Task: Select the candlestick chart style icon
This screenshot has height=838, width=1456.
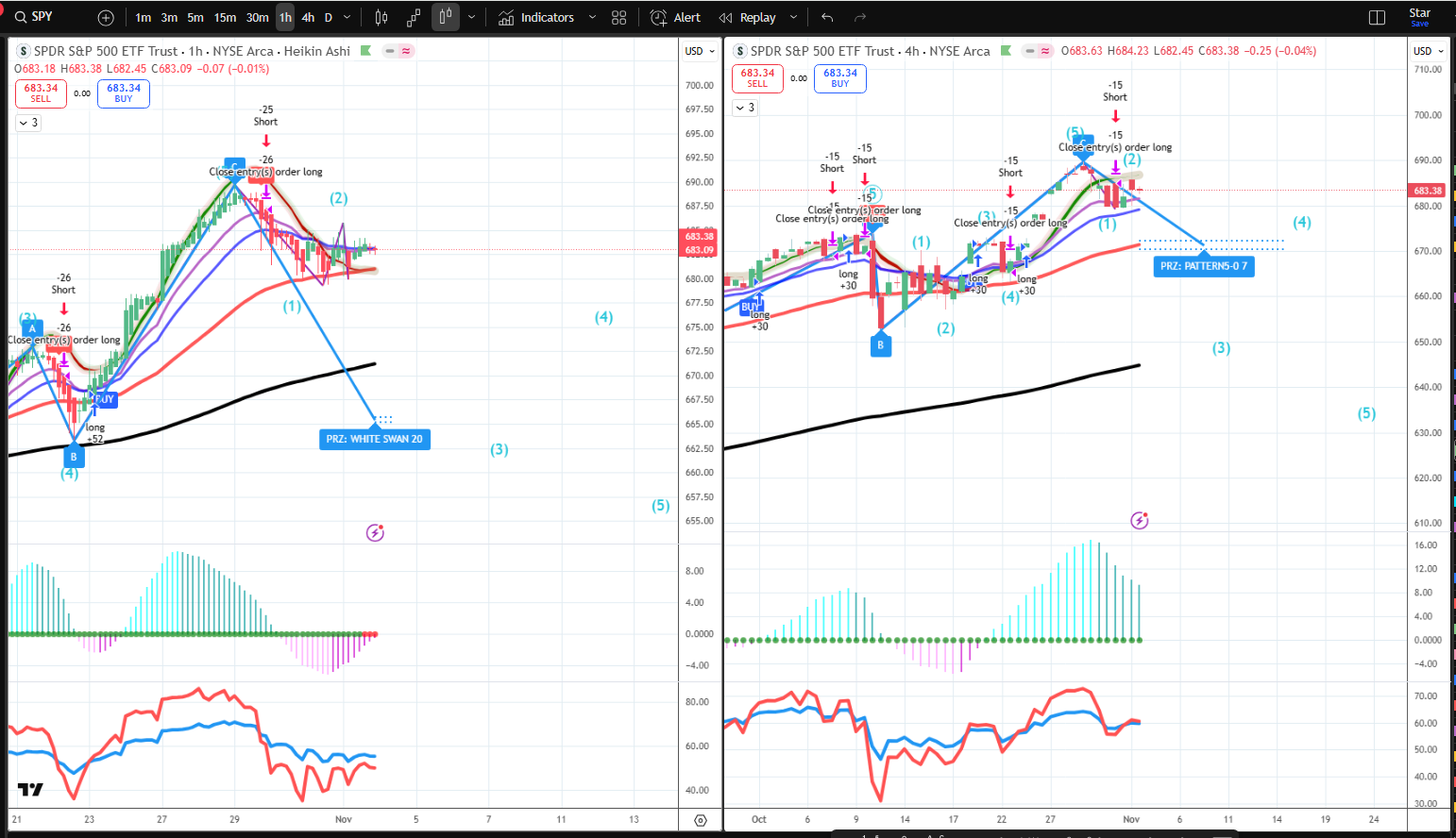Action: tap(381, 18)
